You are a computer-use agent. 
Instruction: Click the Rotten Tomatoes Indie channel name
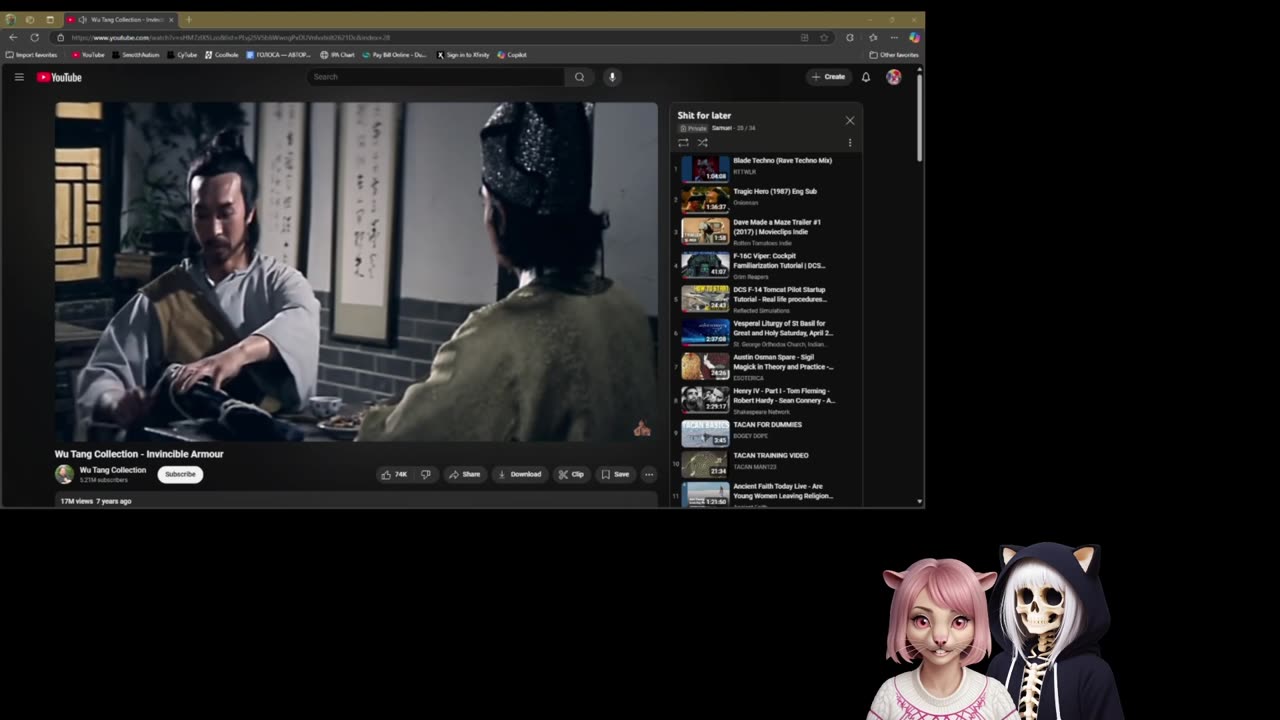762,243
